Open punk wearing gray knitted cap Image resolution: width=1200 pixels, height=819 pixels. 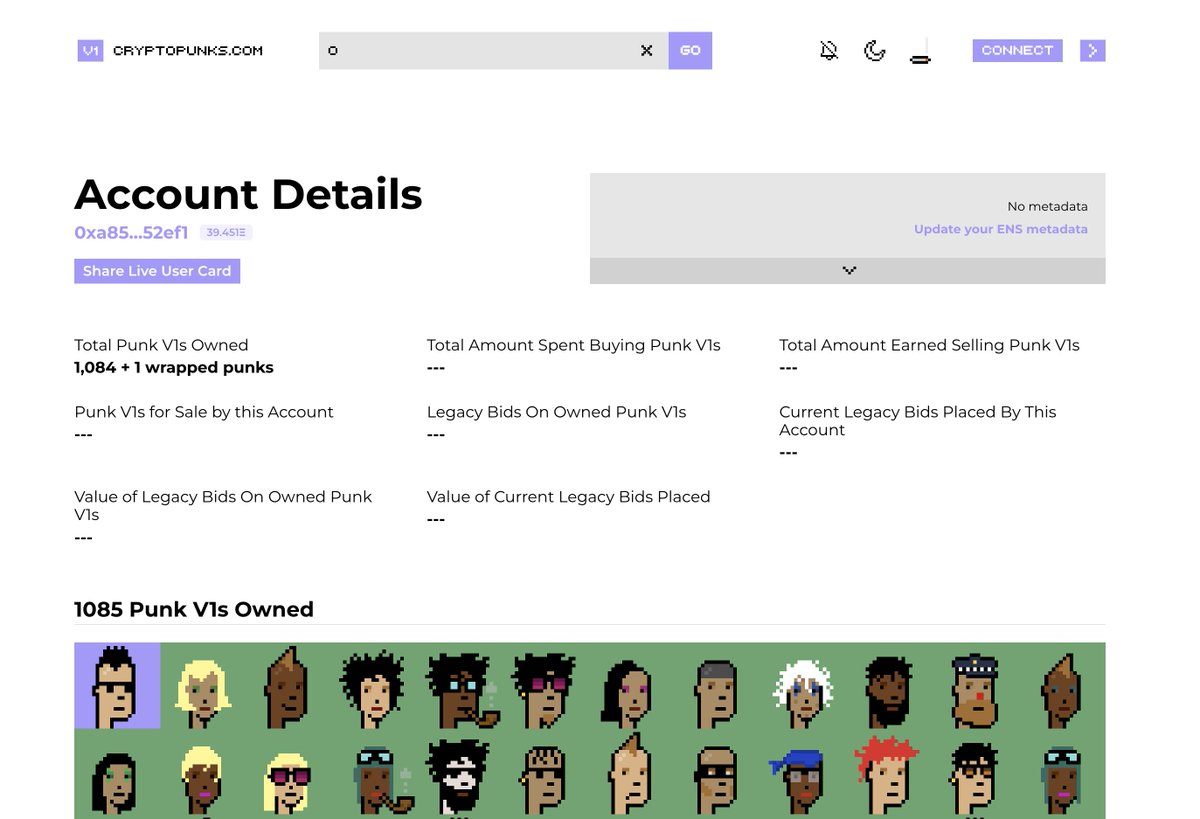tap(719, 686)
